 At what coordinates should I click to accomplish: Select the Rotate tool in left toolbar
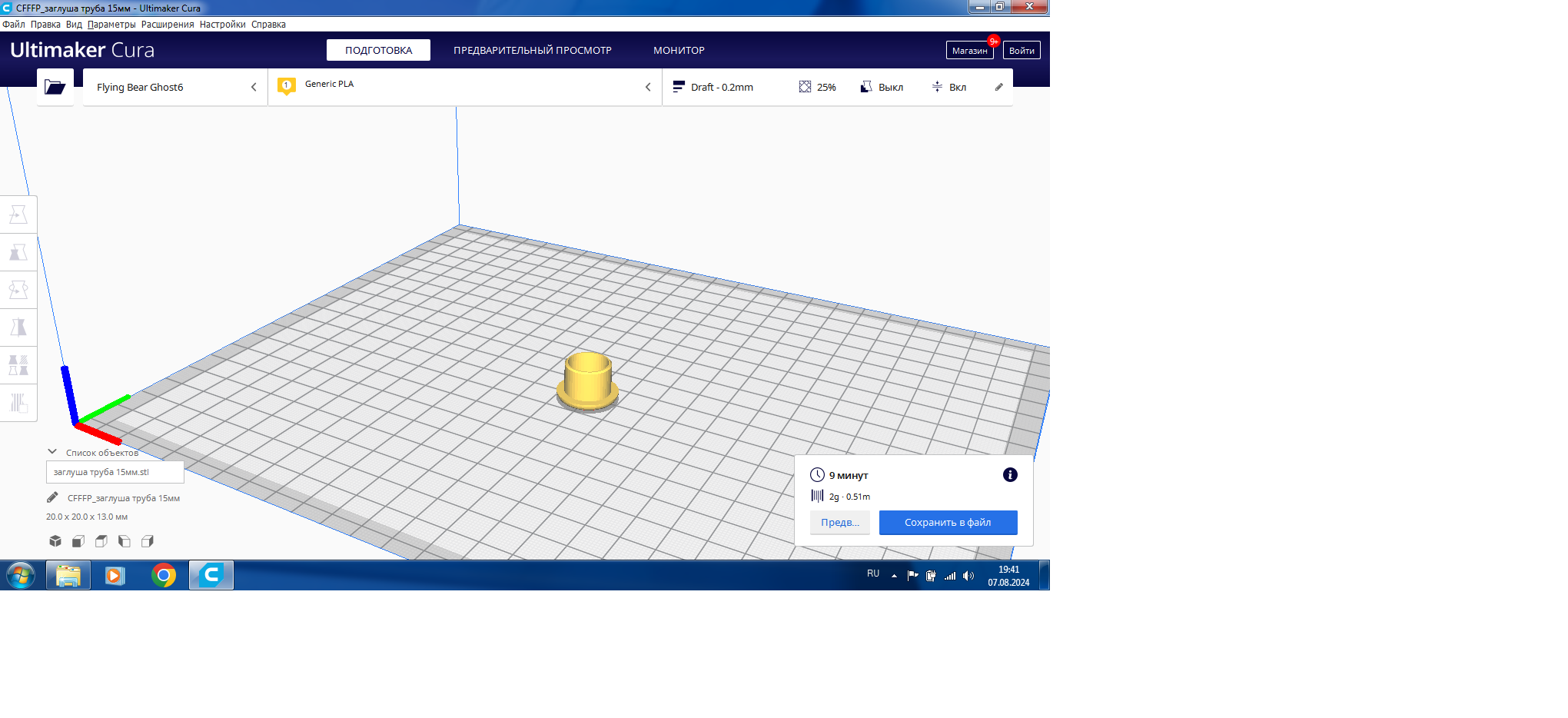[18, 290]
